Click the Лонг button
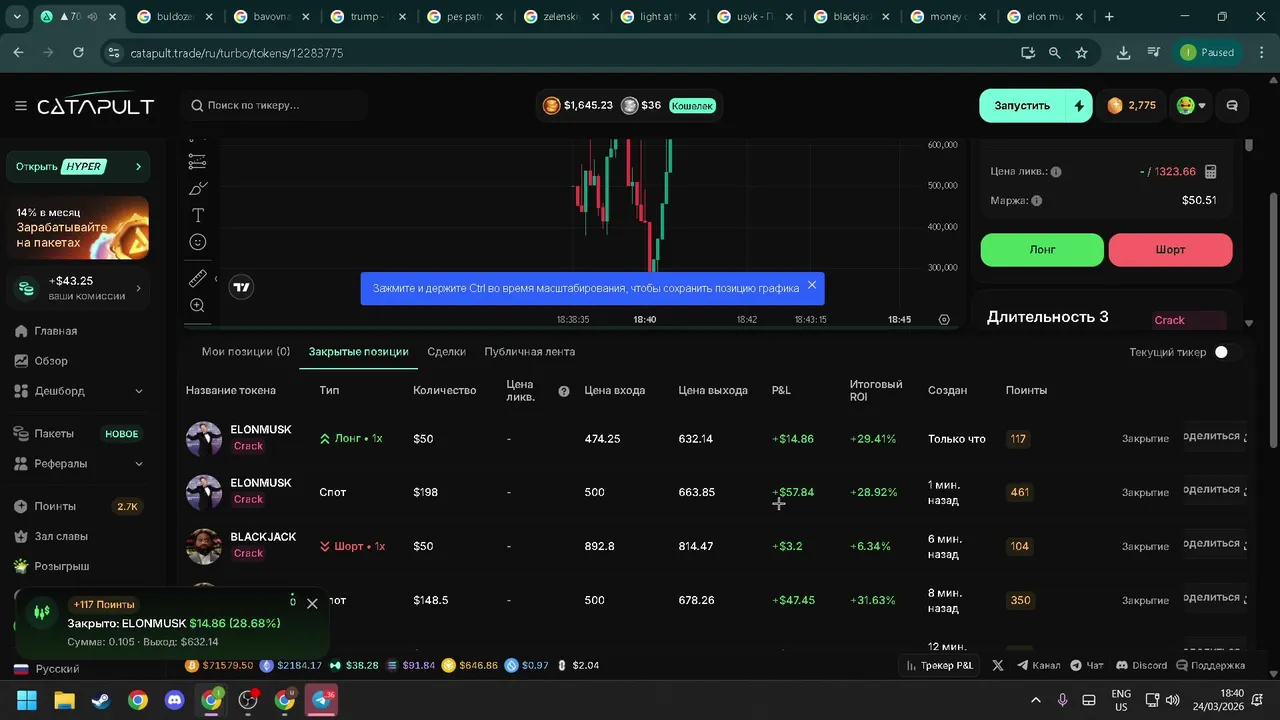This screenshot has width=1280, height=720. tap(1042, 250)
